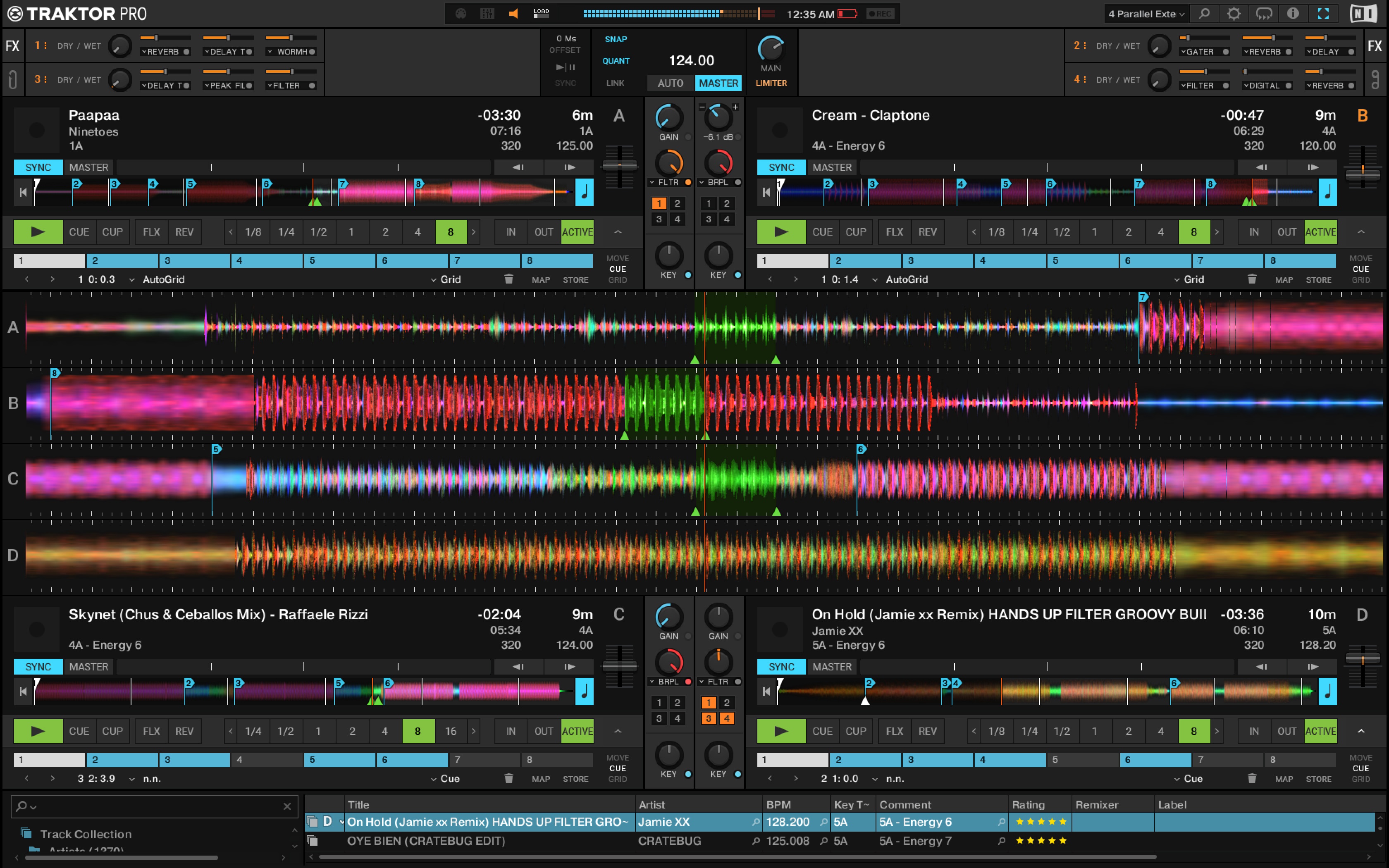1389x868 pixels.
Task: Enable SNAP mode in master panel
Action: pos(616,39)
